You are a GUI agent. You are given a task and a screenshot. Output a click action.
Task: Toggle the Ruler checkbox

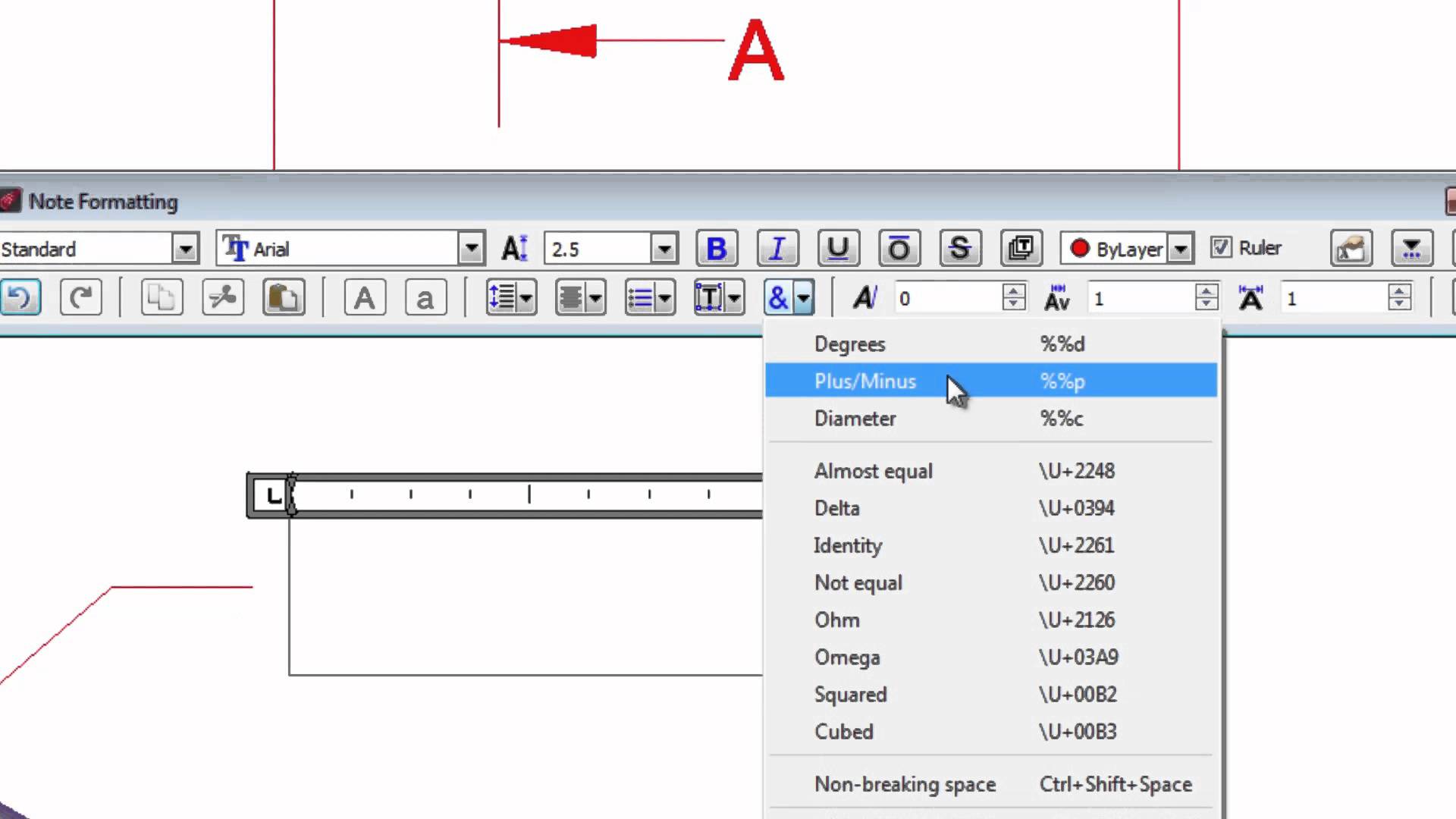[1221, 247]
